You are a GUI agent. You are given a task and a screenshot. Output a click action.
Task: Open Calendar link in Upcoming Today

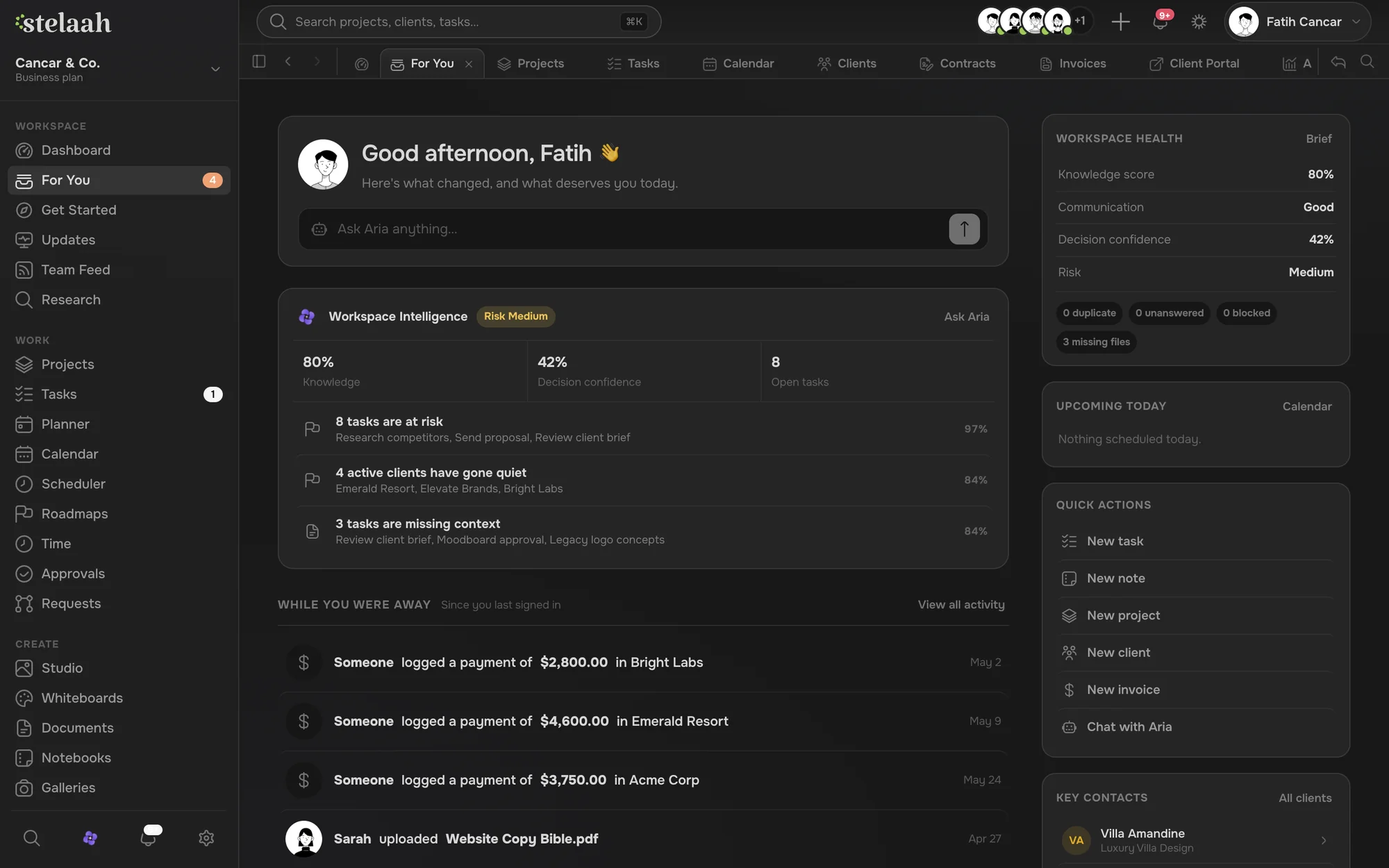[x=1307, y=406]
